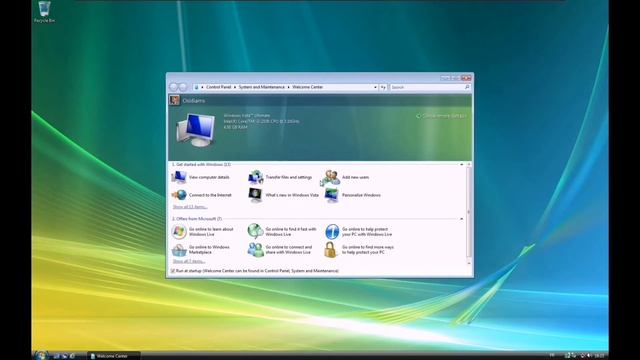Screen dimensions: 640x360
Task: Select Welcome Center in the breadcrumb
Action: pos(307,87)
